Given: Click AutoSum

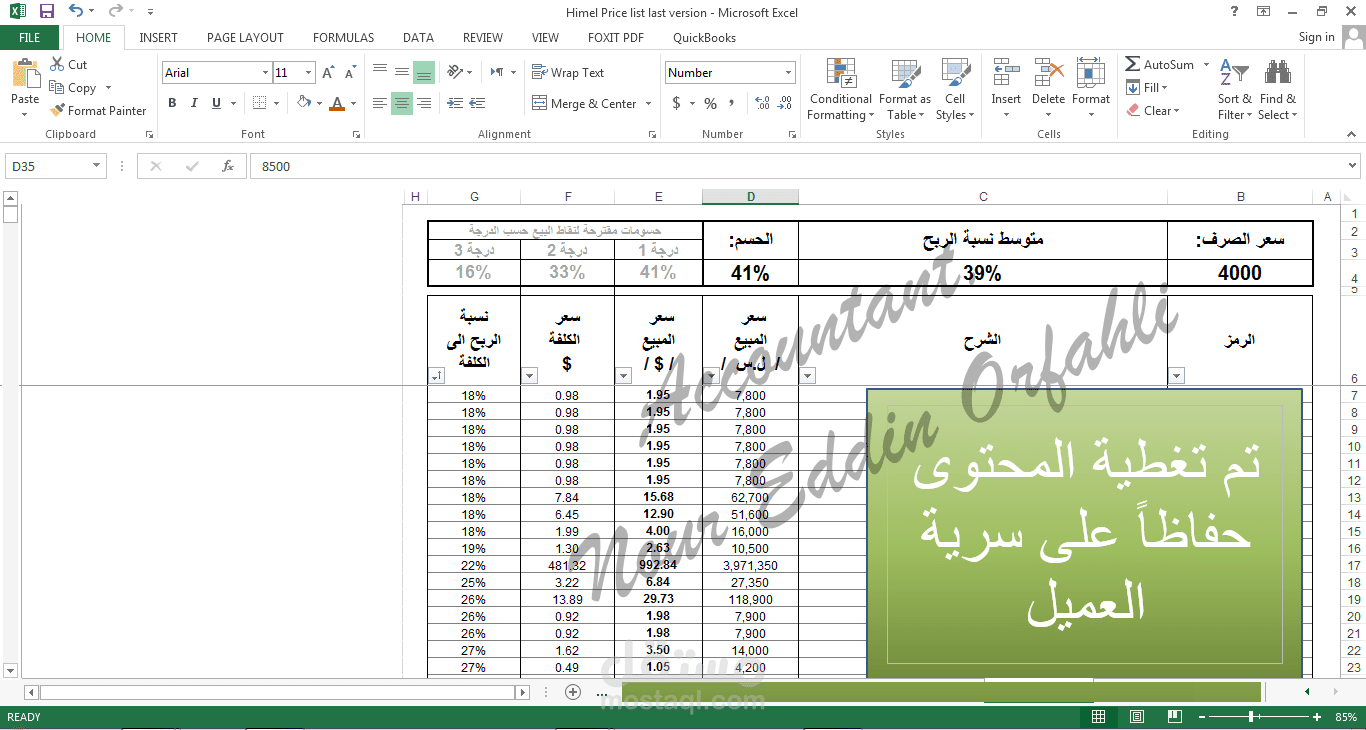Looking at the screenshot, I should coord(1159,64).
